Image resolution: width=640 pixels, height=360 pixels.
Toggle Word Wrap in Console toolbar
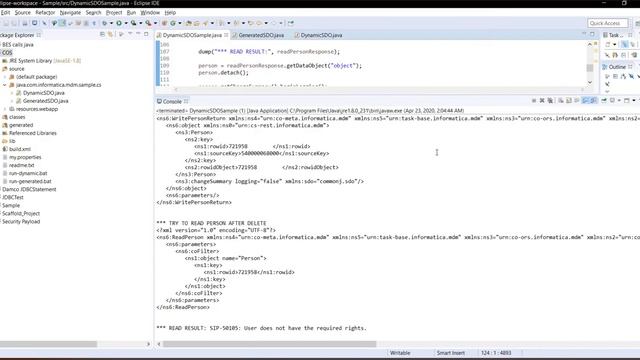577,100
